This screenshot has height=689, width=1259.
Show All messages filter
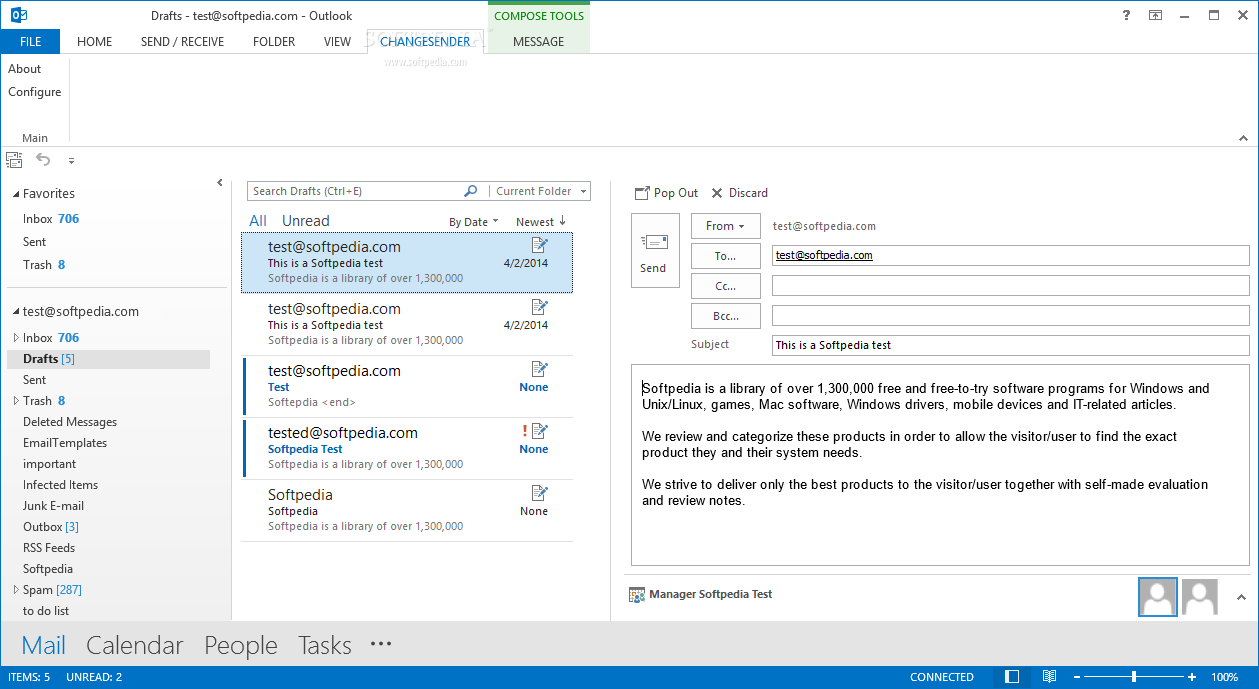(x=258, y=221)
